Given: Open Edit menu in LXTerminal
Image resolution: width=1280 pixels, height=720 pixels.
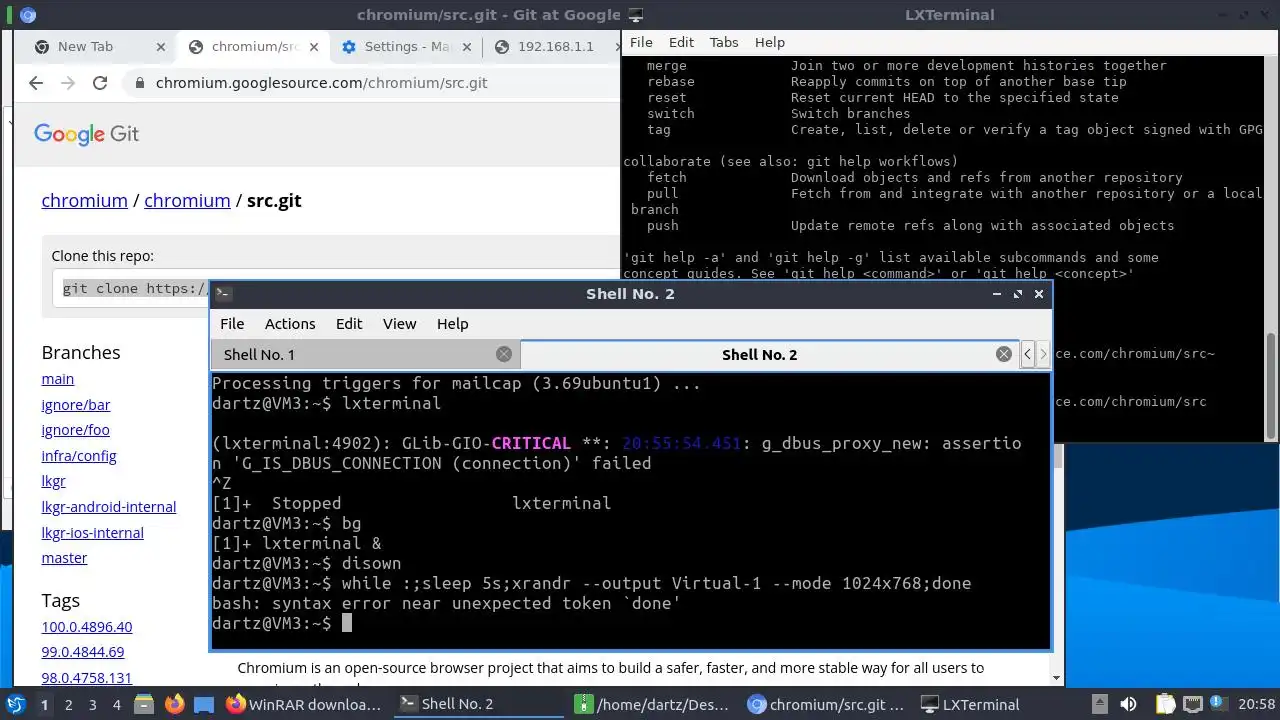Looking at the screenshot, I should click(681, 42).
